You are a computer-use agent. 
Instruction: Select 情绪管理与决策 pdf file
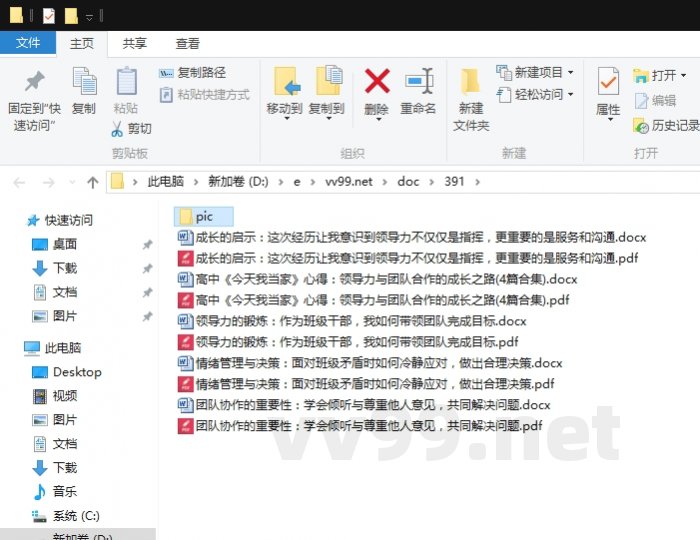click(366, 384)
